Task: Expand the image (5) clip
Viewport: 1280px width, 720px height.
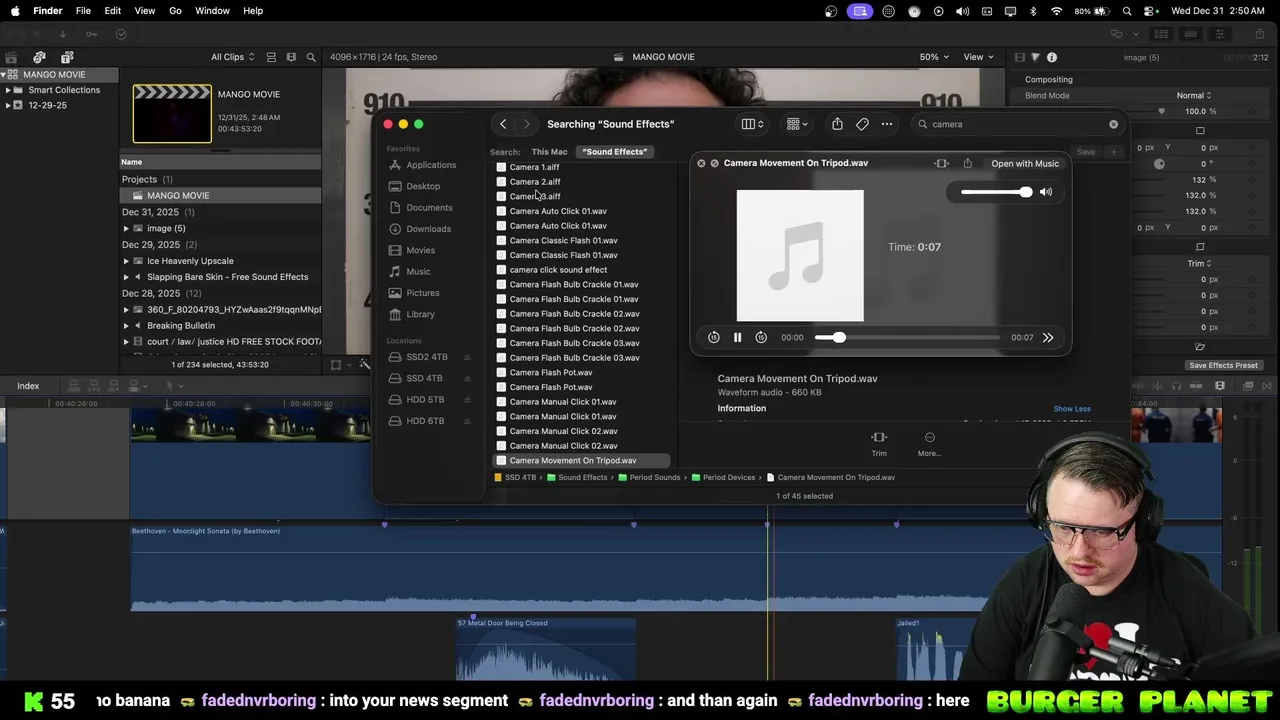Action: pyautogui.click(x=126, y=229)
